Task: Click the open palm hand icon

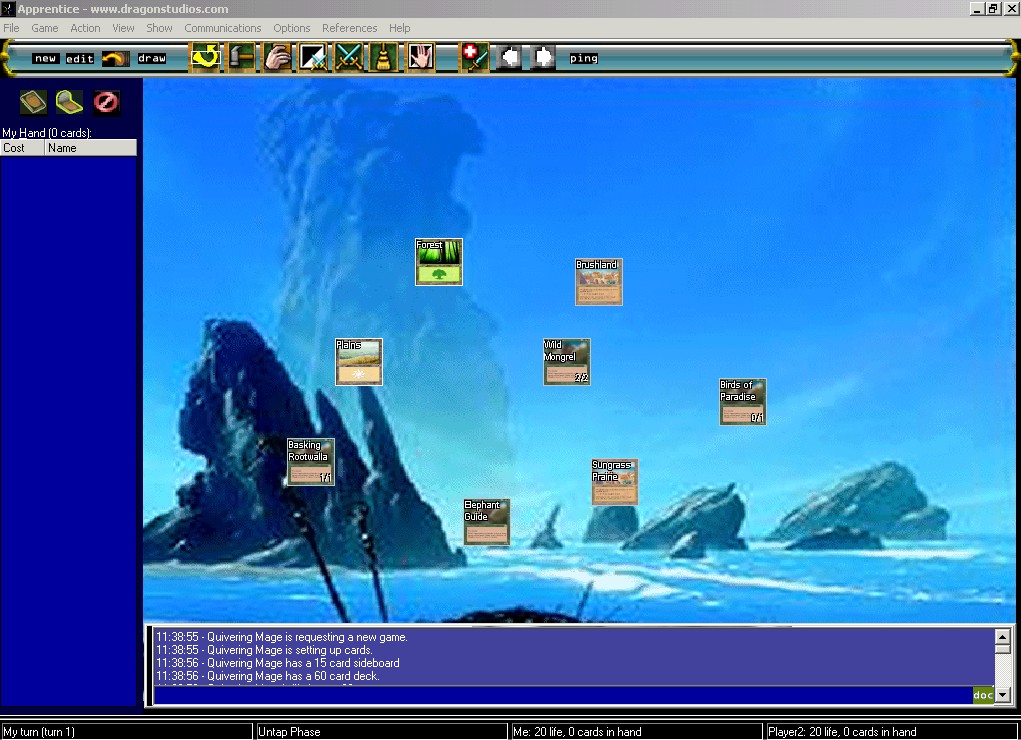Action: point(420,57)
